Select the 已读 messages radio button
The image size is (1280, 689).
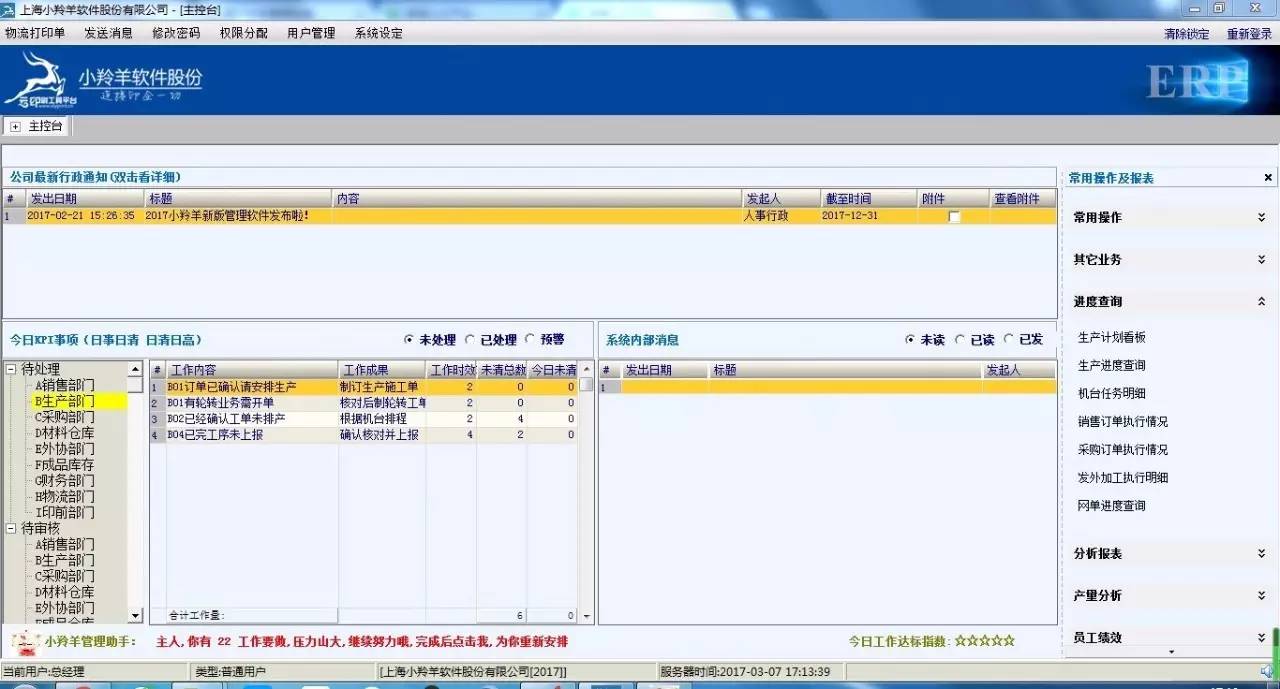pos(960,340)
